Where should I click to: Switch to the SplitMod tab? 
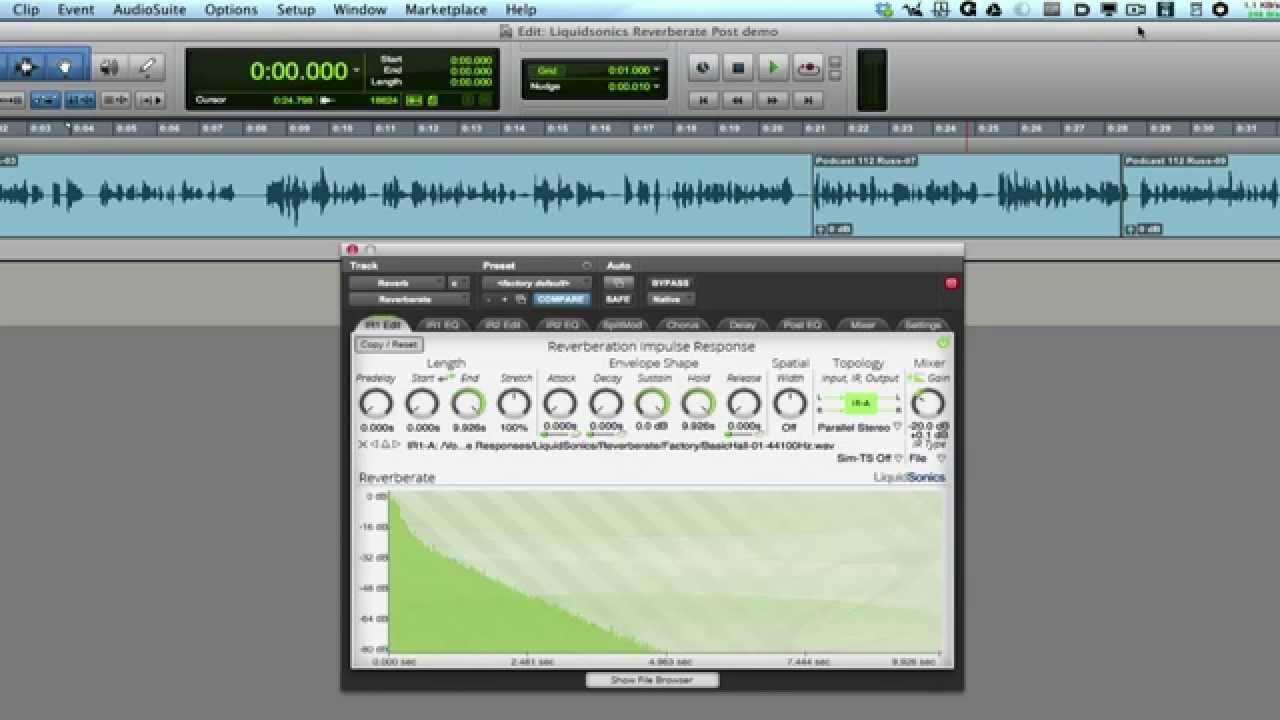(622, 325)
